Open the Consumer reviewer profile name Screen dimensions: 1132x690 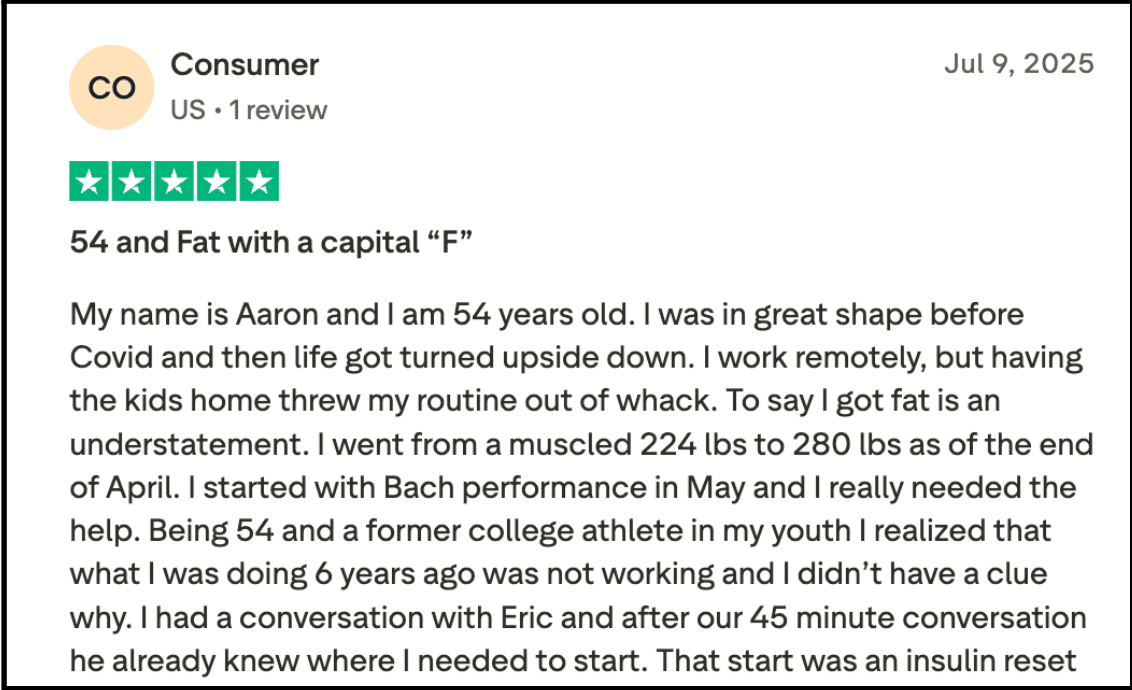[245, 65]
